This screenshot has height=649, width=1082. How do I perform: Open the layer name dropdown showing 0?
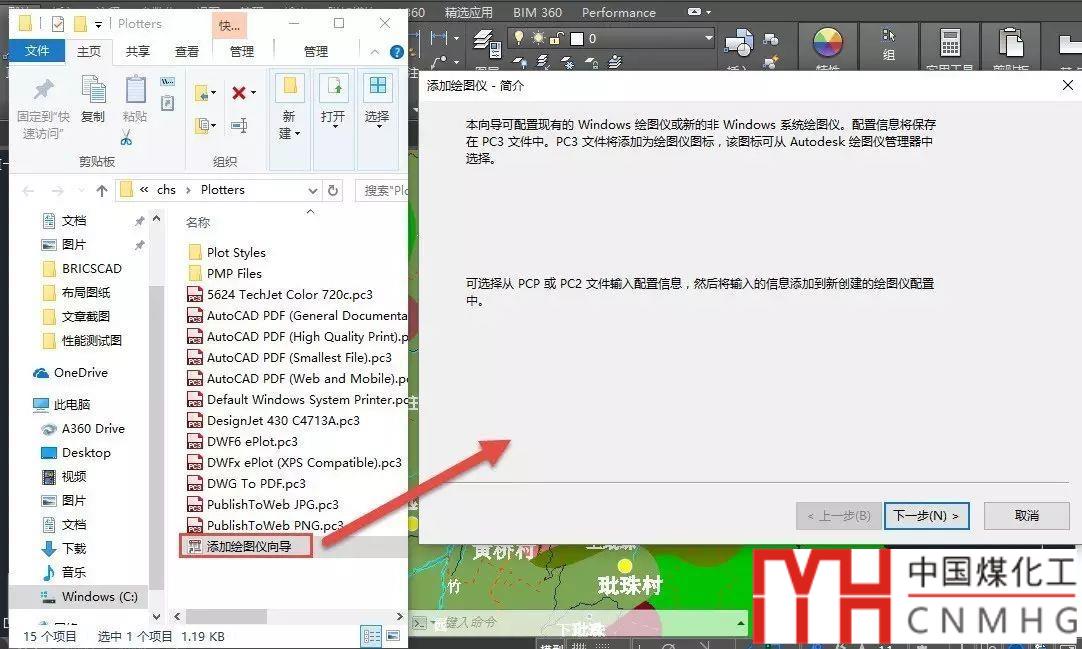pyautogui.click(x=709, y=38)
